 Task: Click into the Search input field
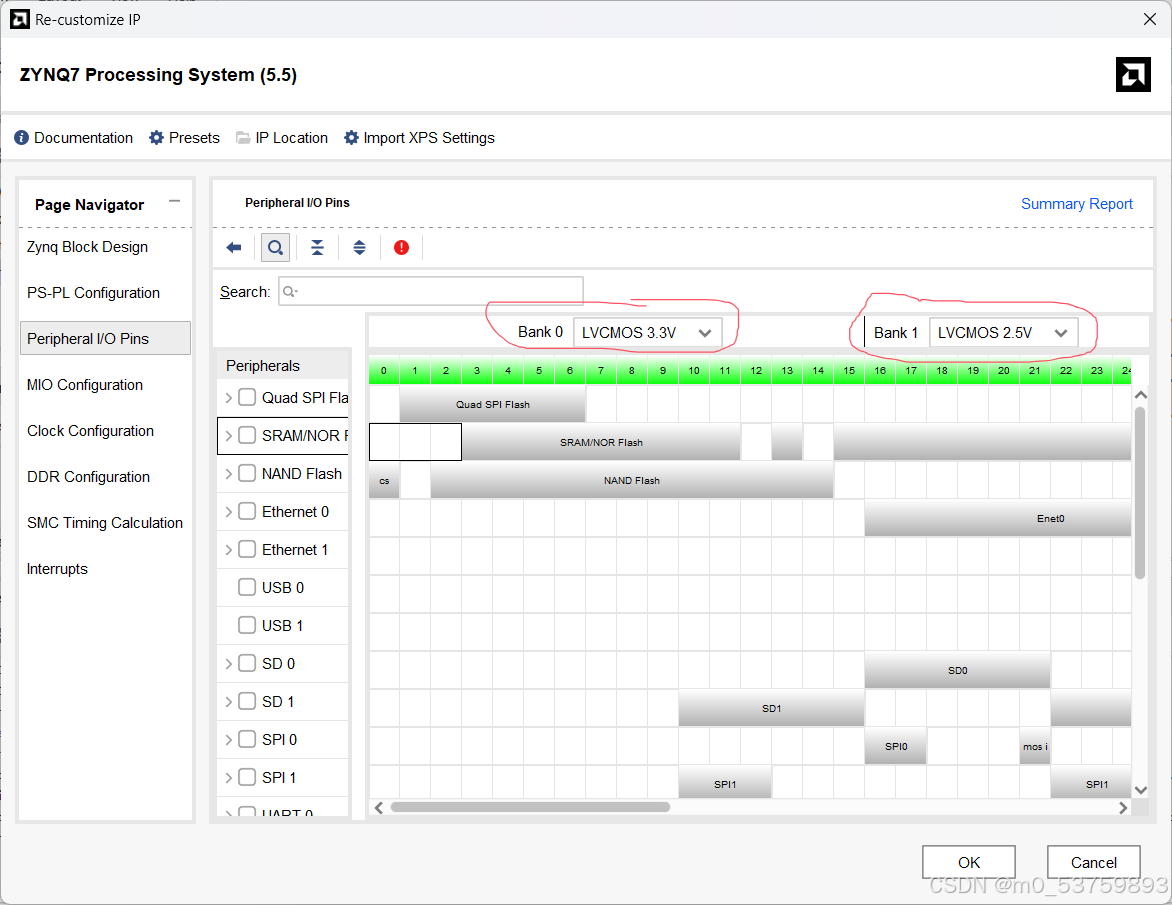coord(431,291)
